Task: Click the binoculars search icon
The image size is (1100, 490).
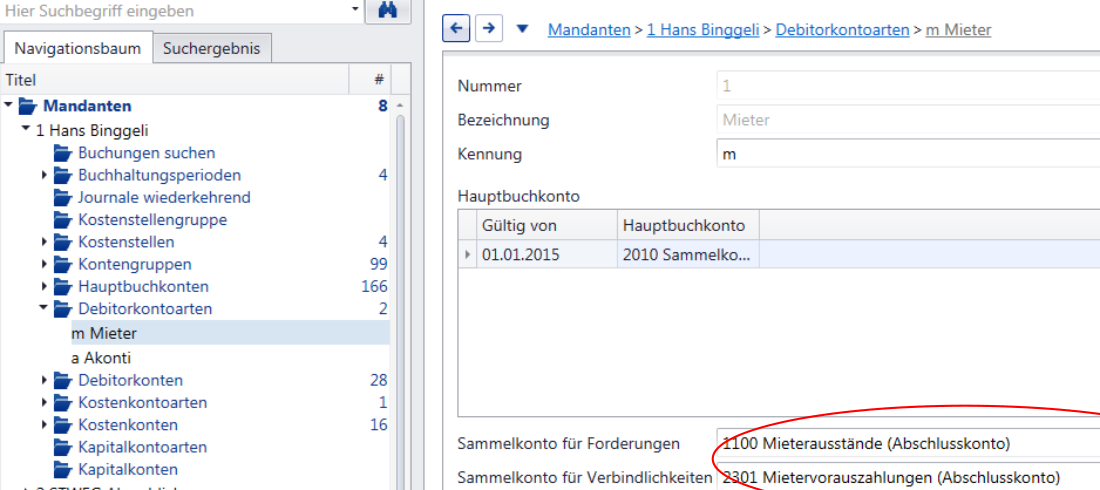Action: coord(388,11)
